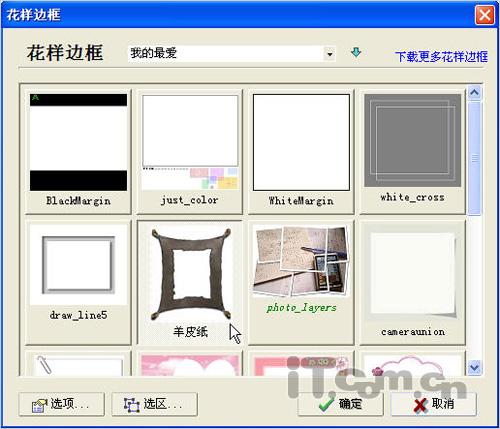Click the scrollbar up arrow
The image size is (500, 429).
[x=474, y=93]
